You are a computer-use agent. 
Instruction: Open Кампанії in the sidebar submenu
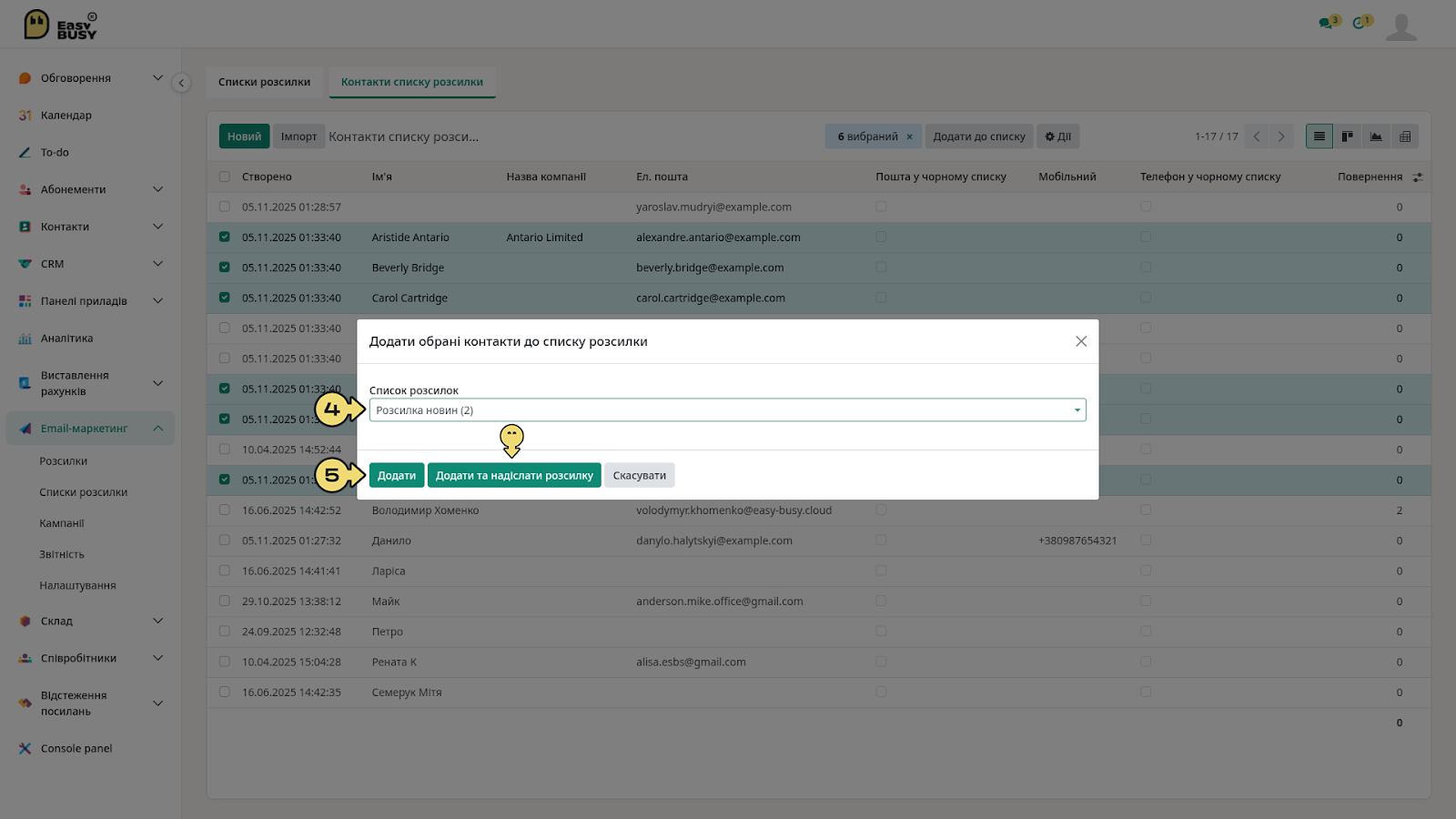click(62, 523)
